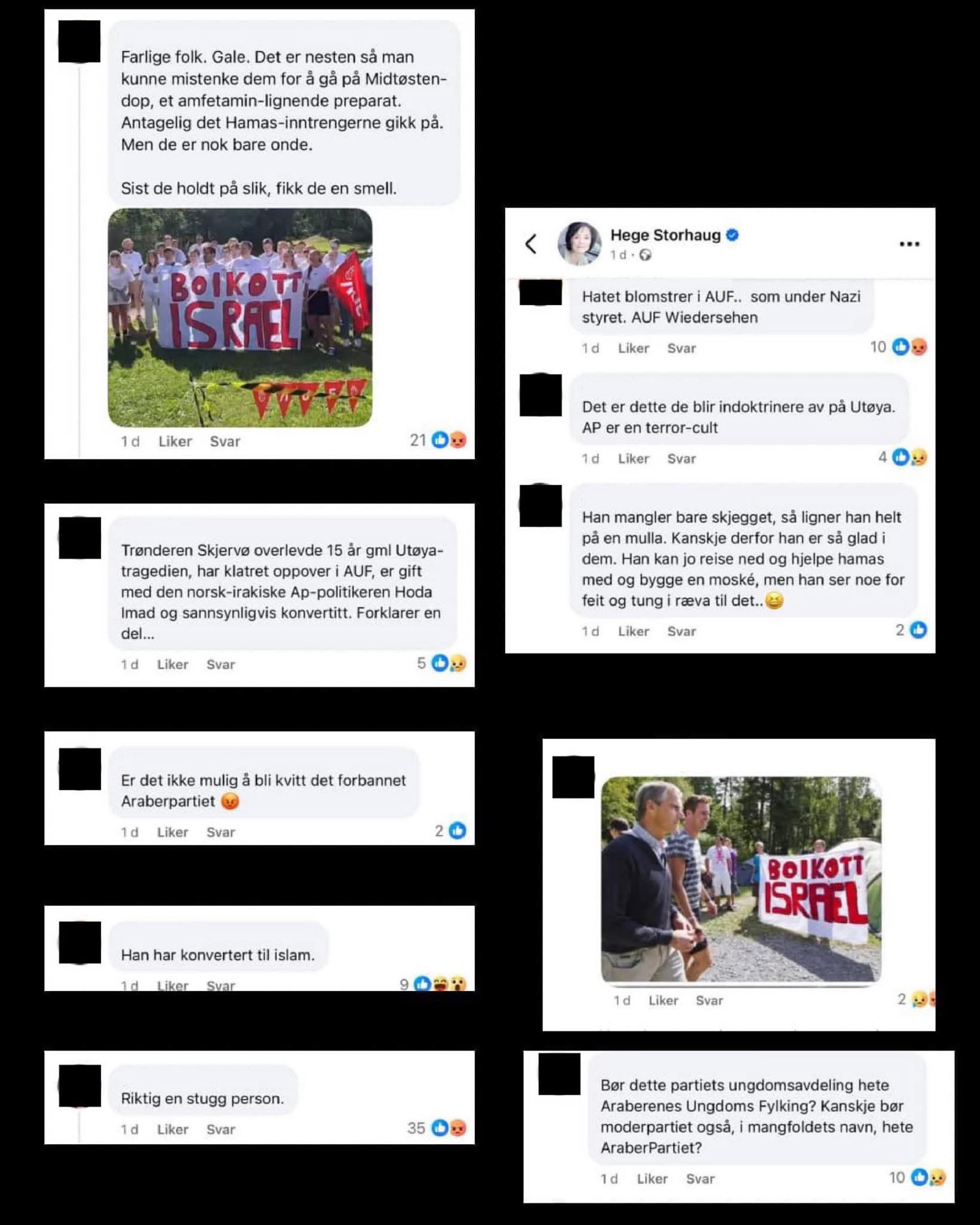Tap the back arrow beside Hege Storhaug
This screenshot has height=1225, width=980.
pyautogui.click(x=530, y=244)
